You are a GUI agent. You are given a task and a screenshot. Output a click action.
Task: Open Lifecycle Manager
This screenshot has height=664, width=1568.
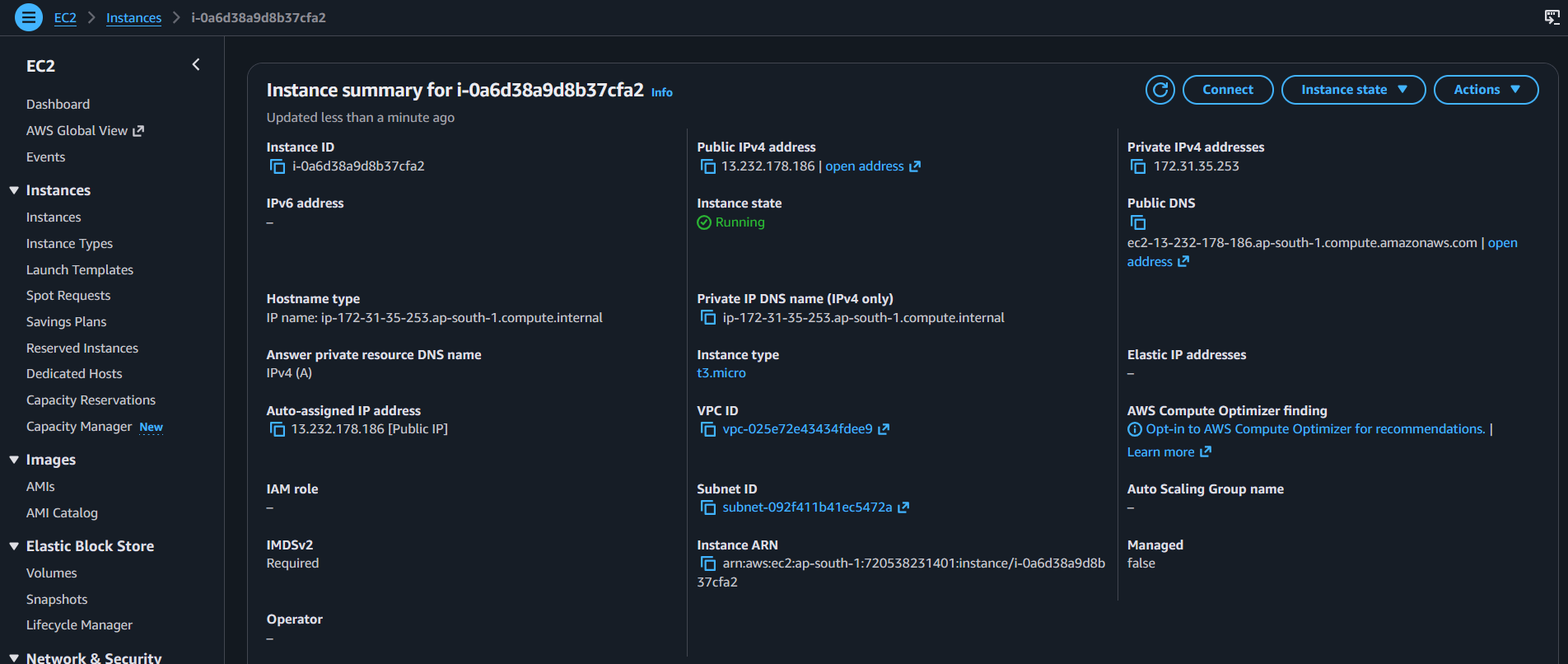[79, 625]
